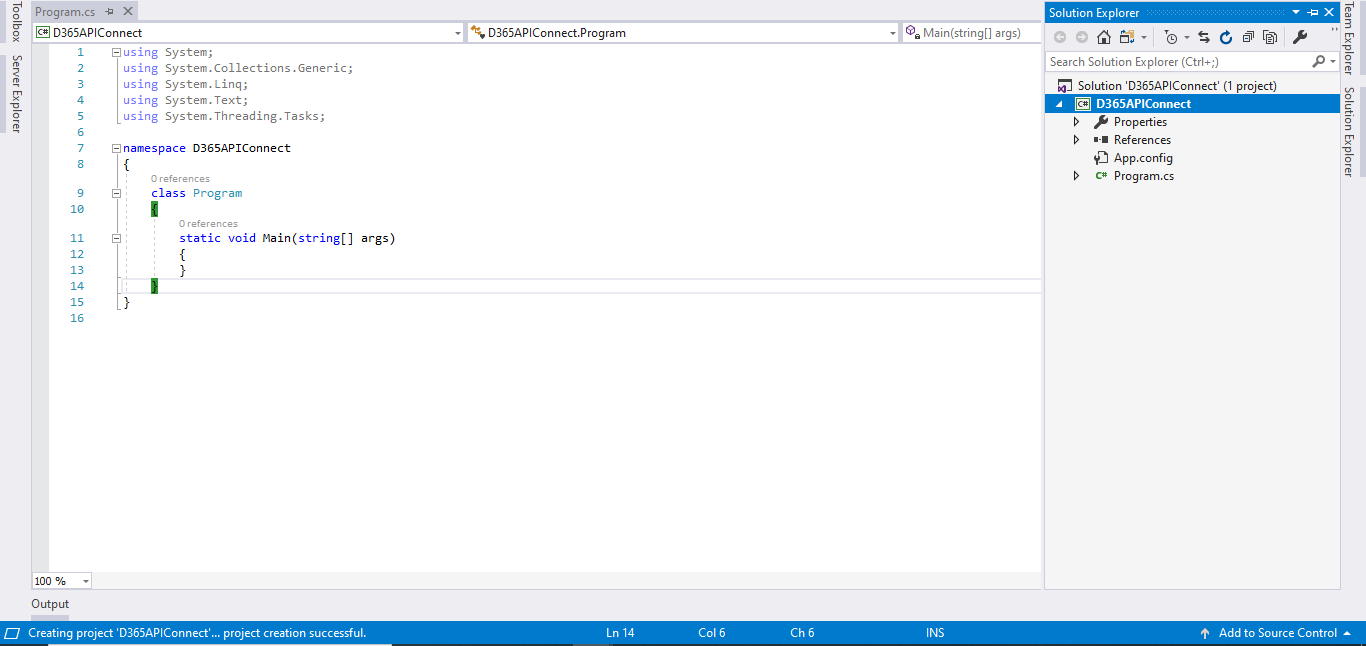Viewport: 1366px width, 646px height.
Task: Click the 'Ln 14' status bar entry
Action: 620,633
